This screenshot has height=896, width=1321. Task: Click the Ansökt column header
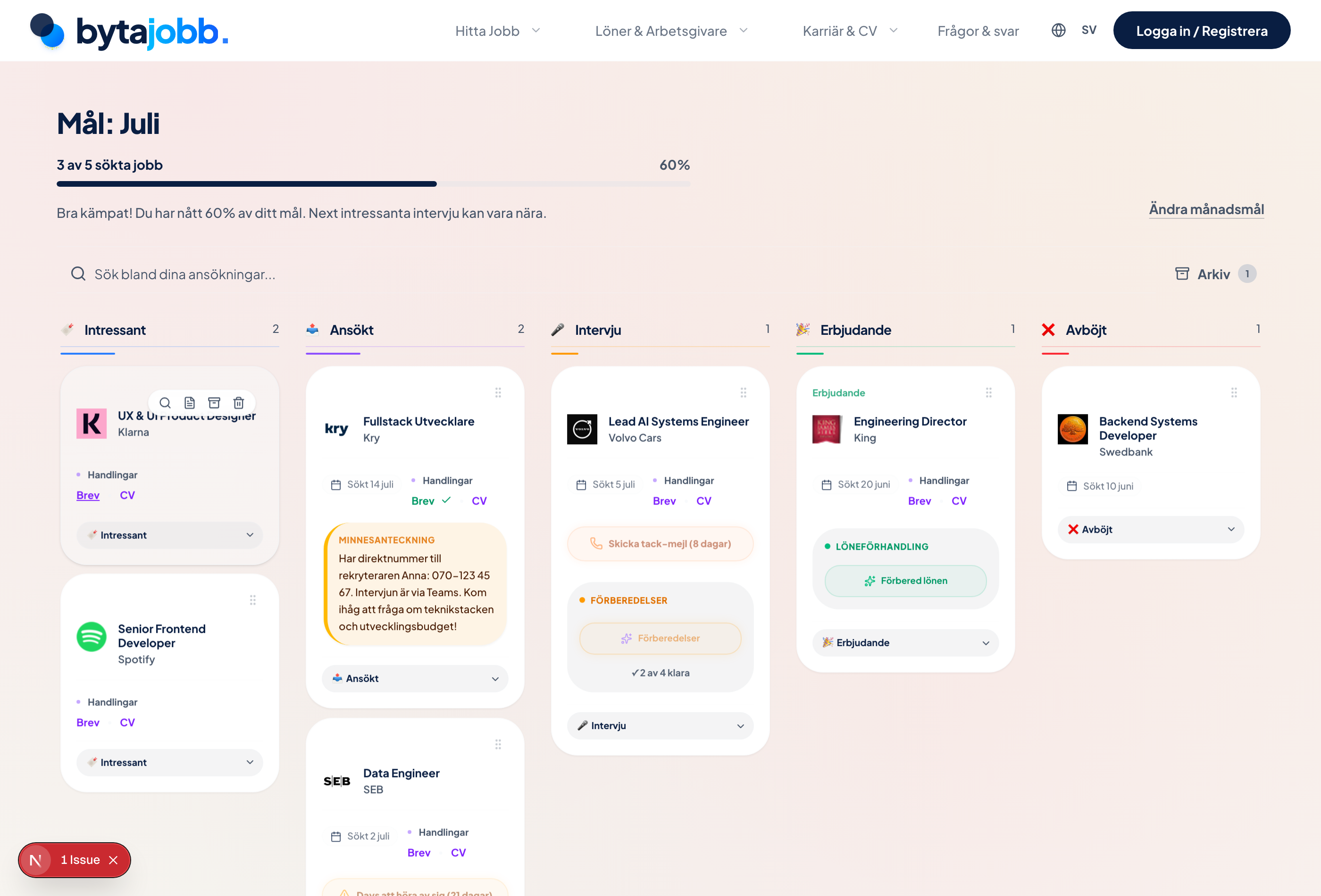tap(415, 330)
